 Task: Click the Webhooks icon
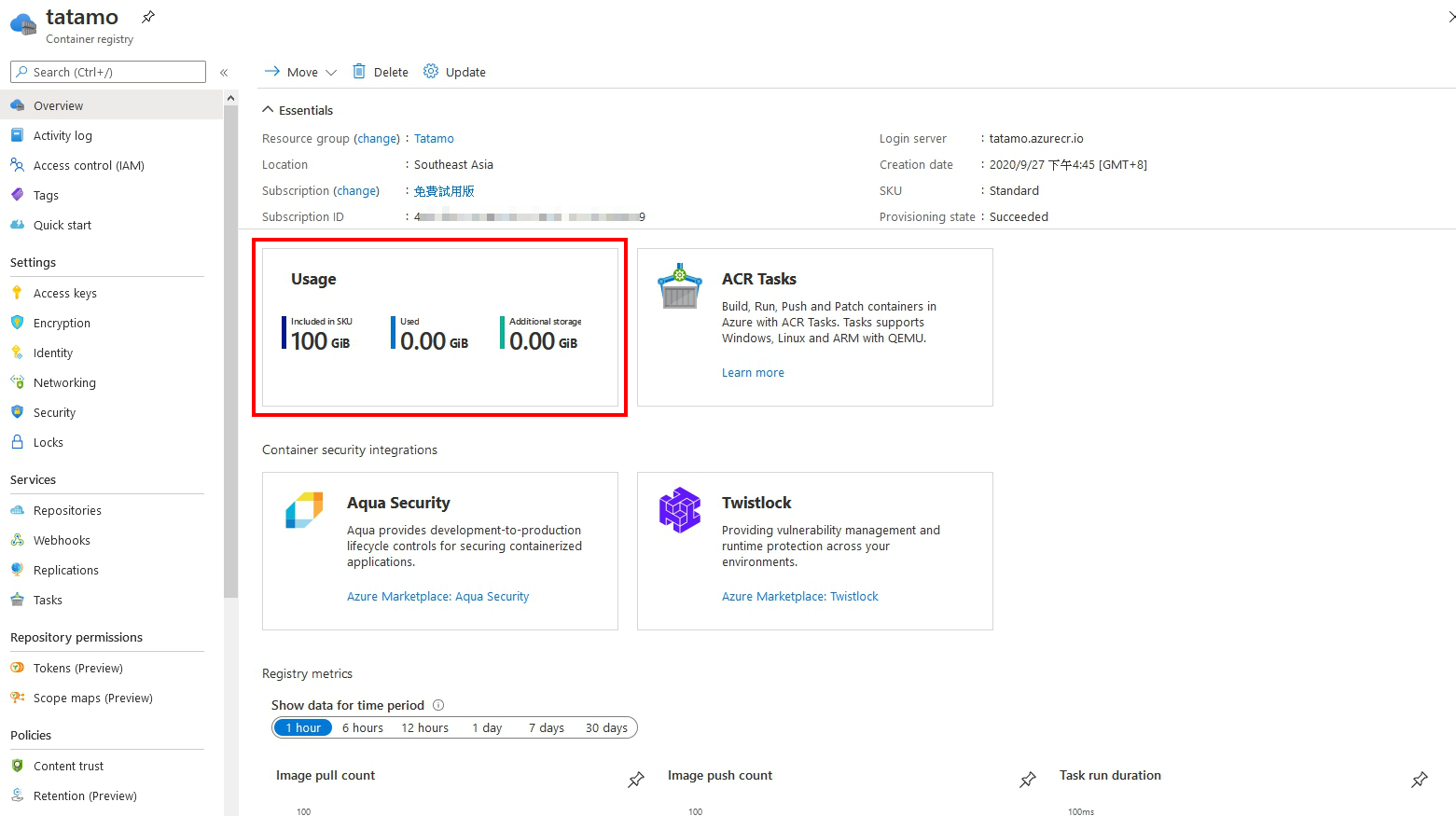17,540
